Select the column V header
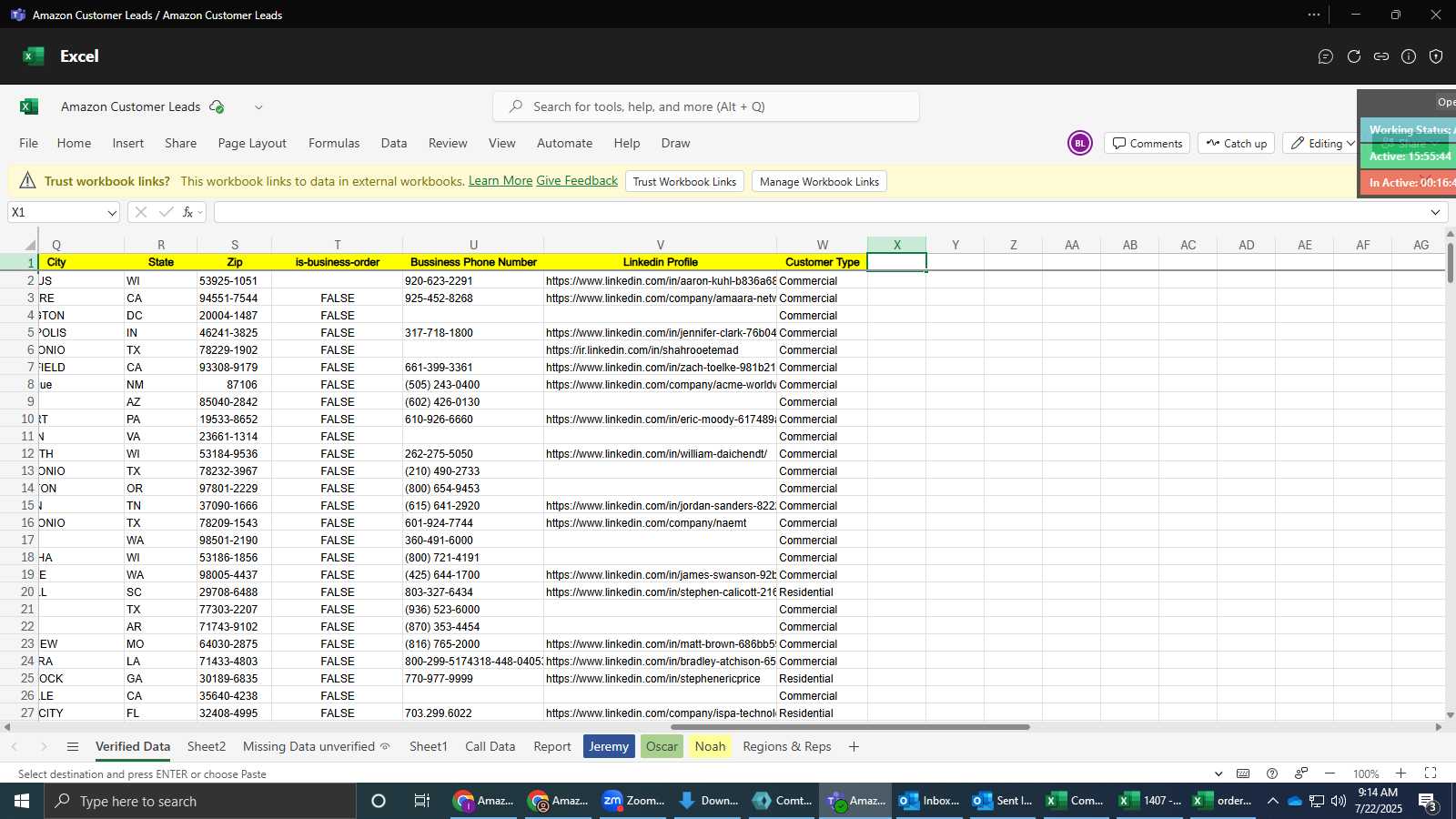The width and height of the screenshot is (1456, 819). 660,245
